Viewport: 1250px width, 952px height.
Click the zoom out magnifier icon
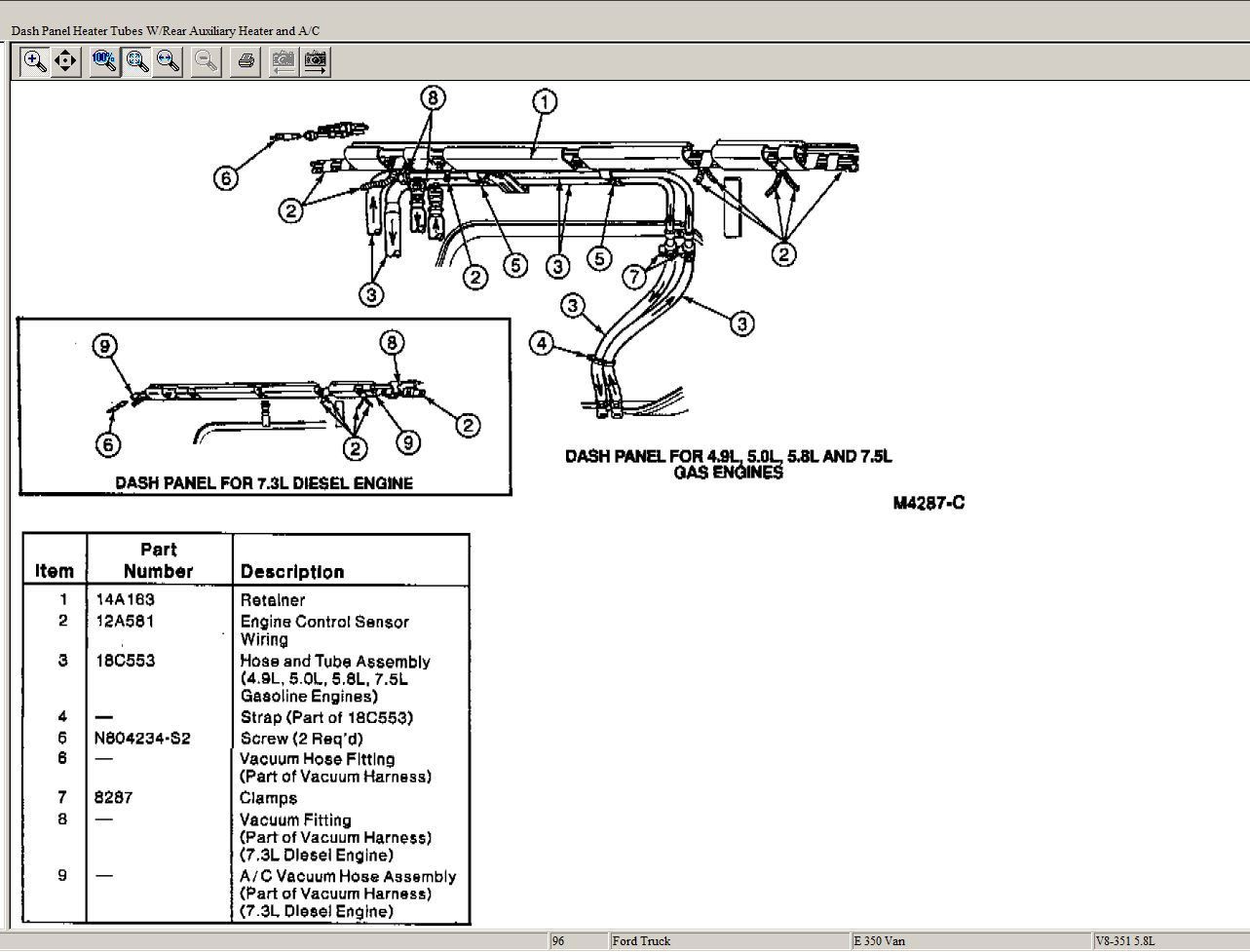[x=206, y=62]
